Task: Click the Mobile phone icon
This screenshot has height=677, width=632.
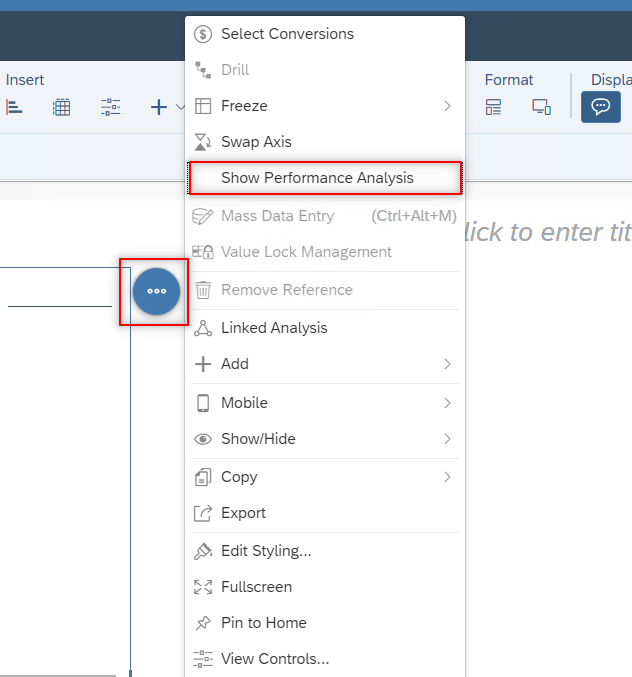Action: click(203, 403)
